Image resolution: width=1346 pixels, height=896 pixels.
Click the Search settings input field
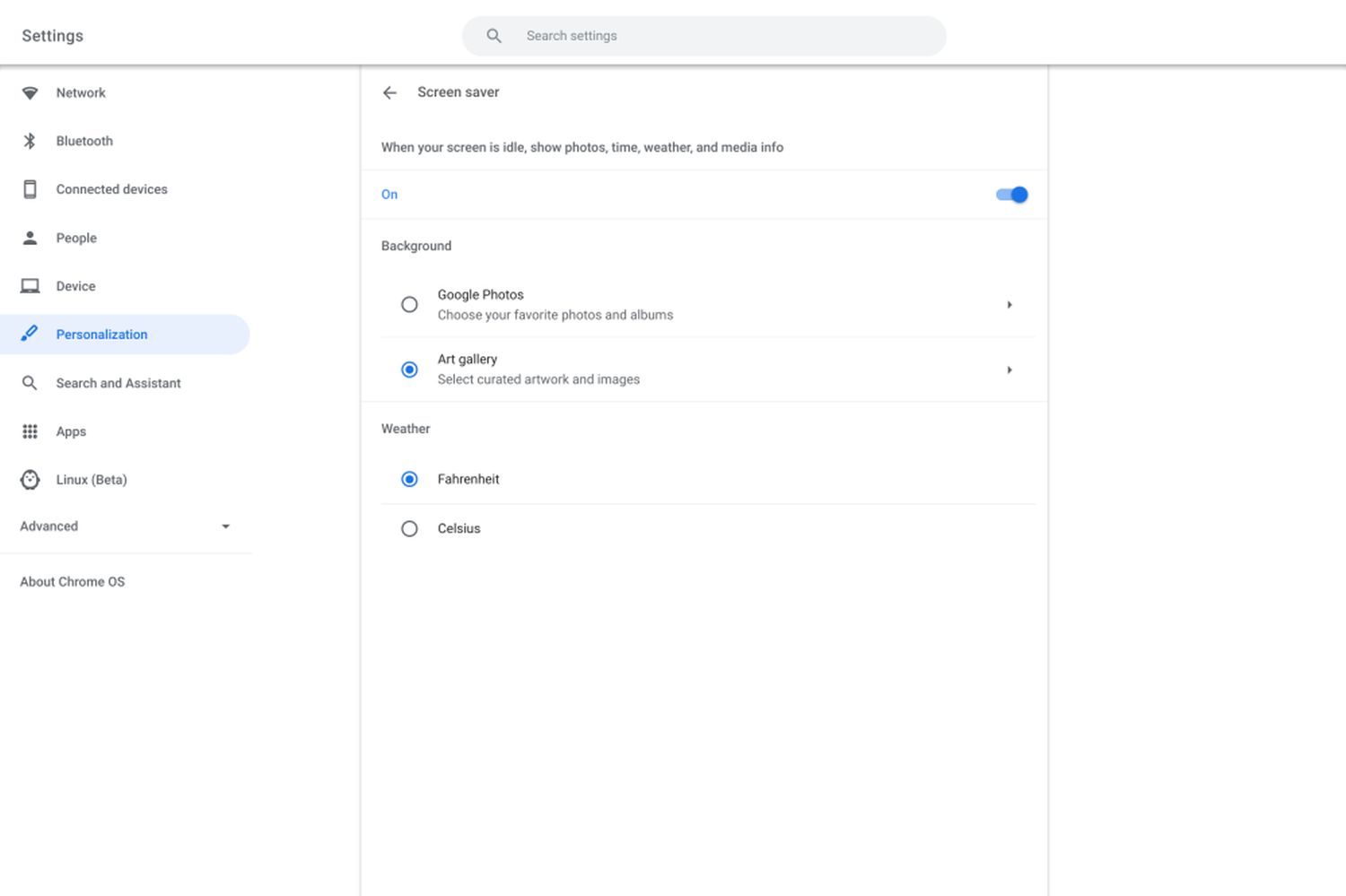(x=718, y=36)
